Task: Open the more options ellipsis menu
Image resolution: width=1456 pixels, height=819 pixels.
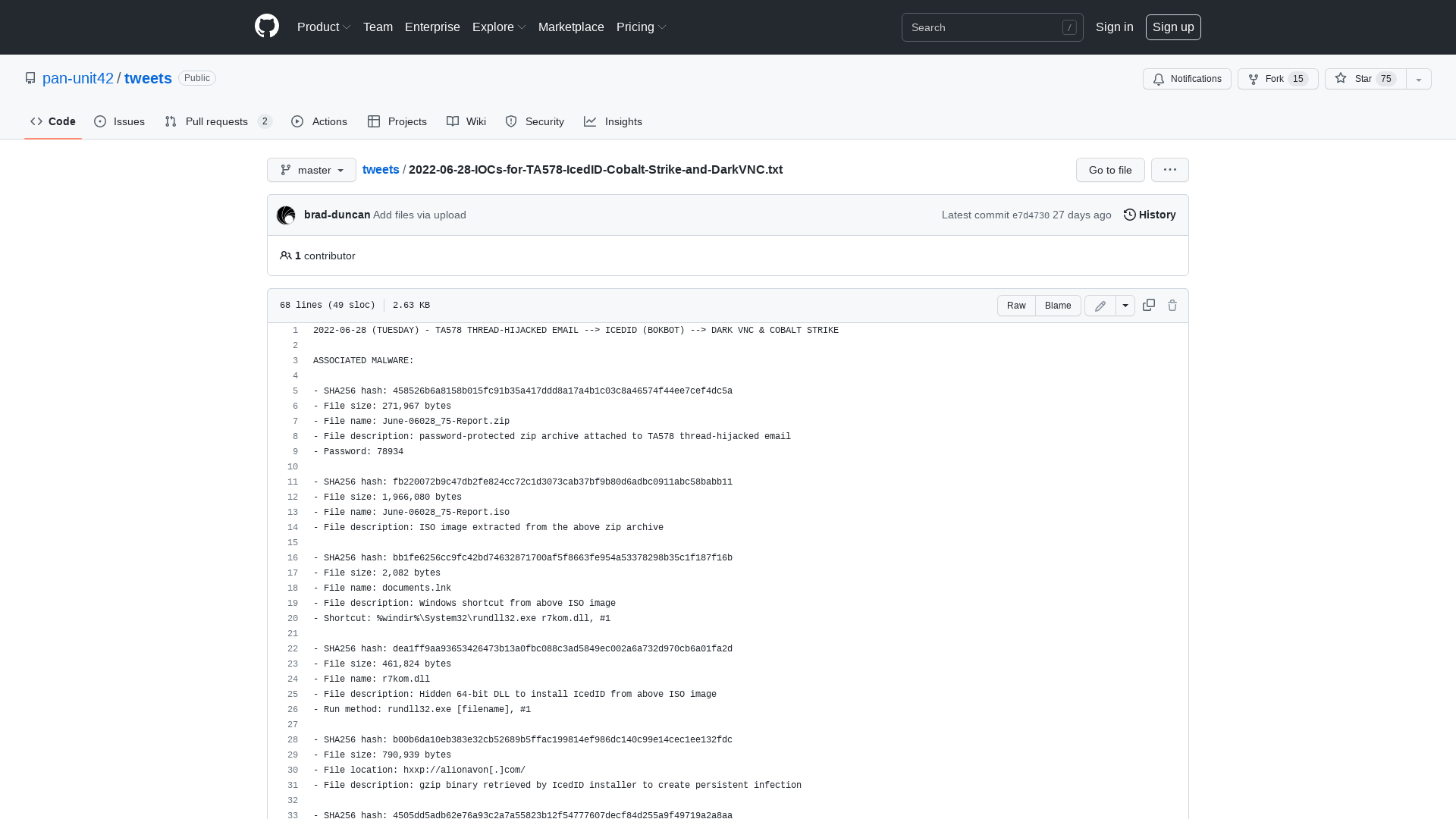Action: (x=1169, y=170)
